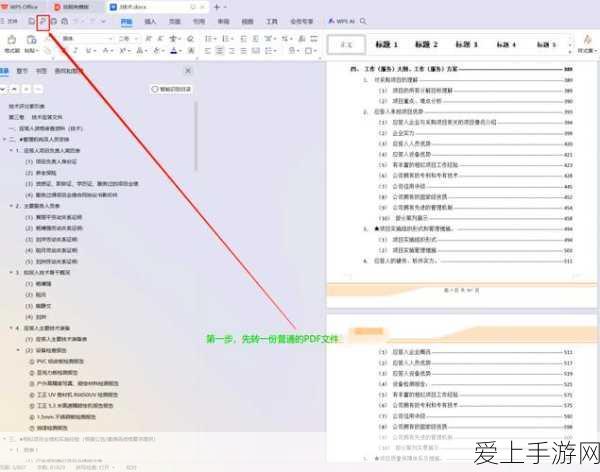Image resolution: width=600 pixels, height=472 pixels.
Task: Open Print Preview from quick access bar
Action: click(x=65, y=21)
